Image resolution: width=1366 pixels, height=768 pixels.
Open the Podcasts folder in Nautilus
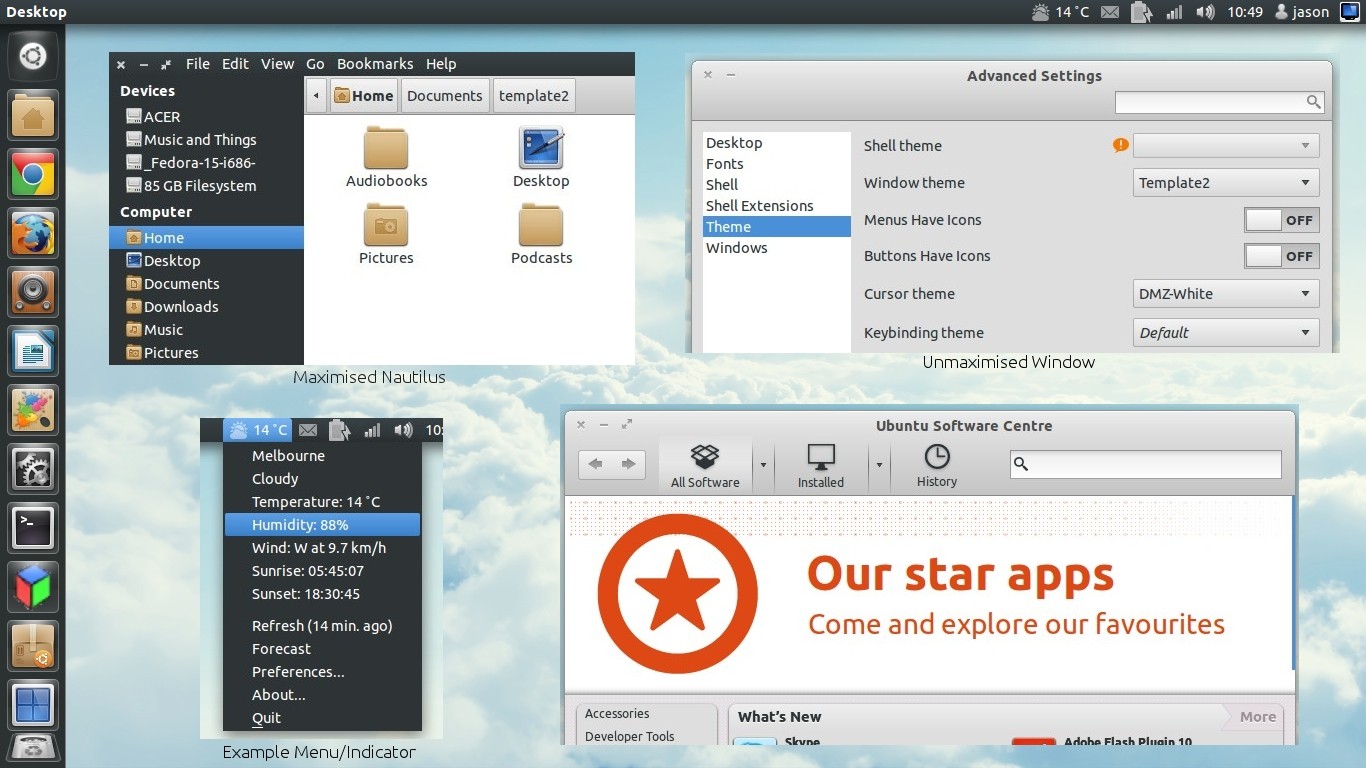coord(541,235)
